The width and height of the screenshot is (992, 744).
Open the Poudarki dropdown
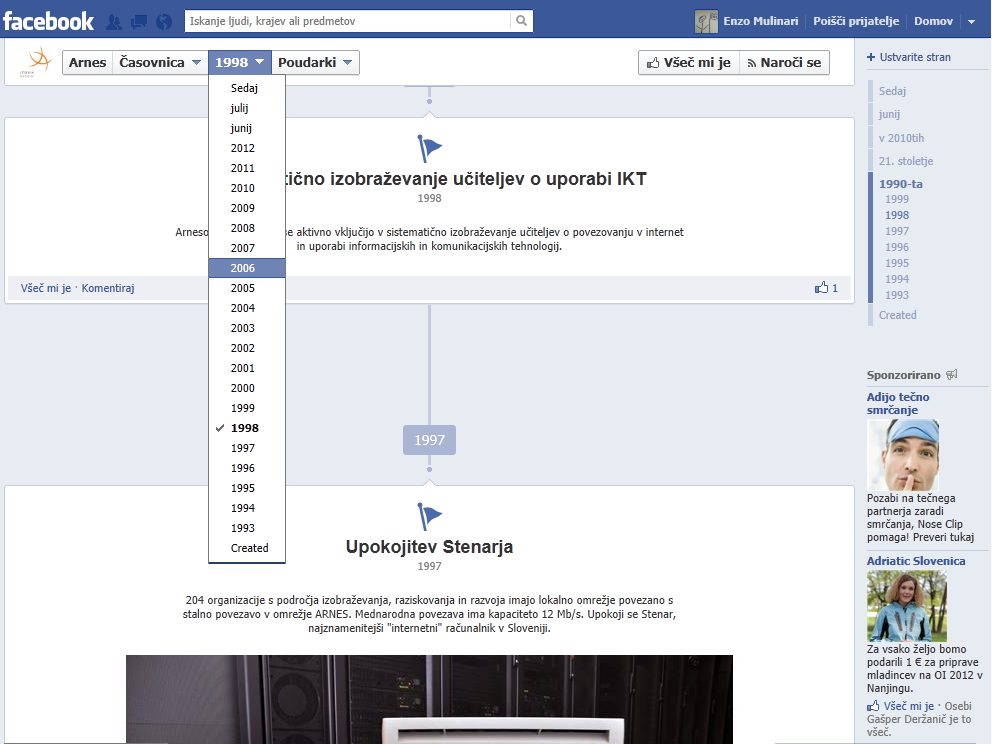coord(315,63)
